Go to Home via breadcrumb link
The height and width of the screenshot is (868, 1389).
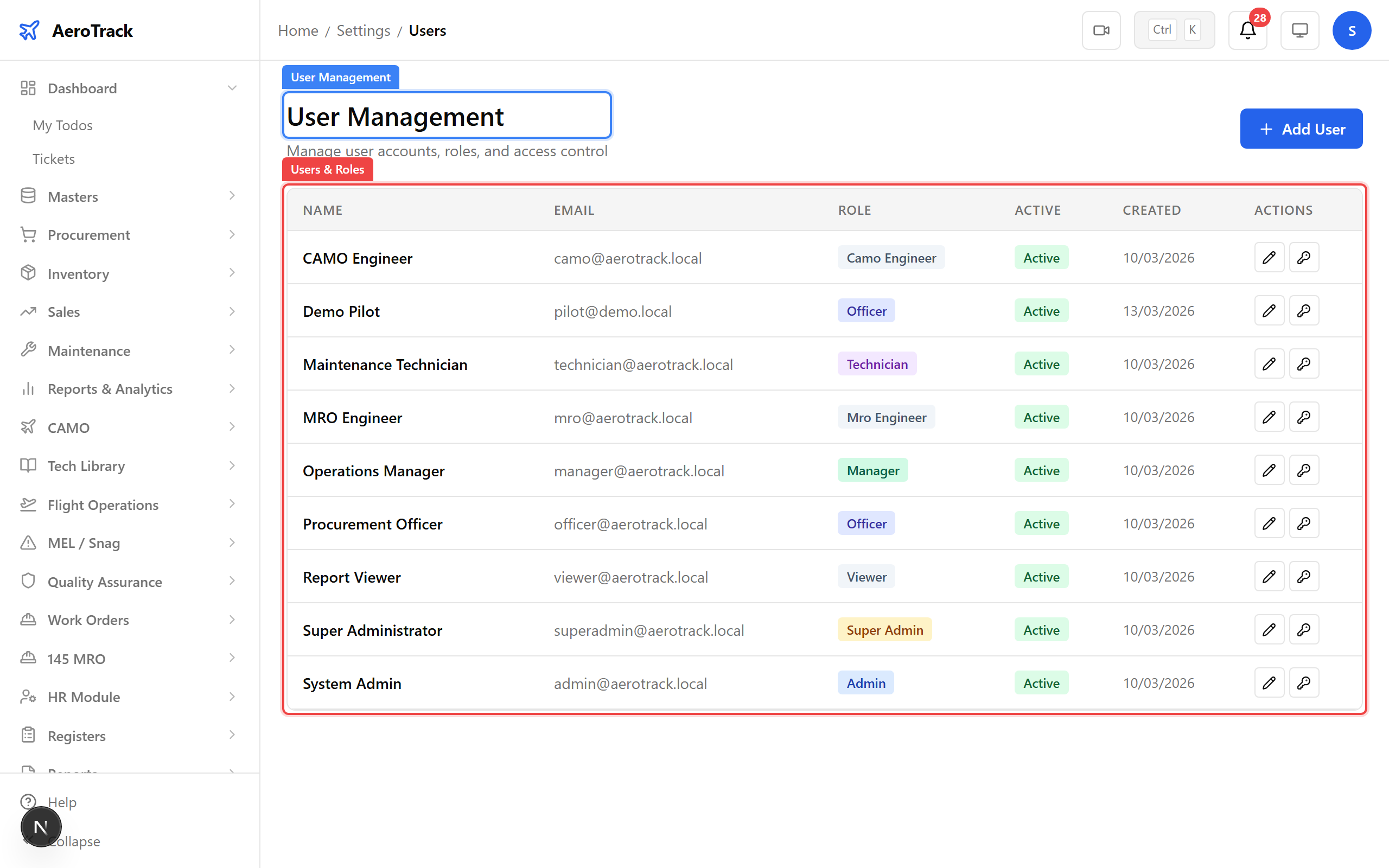pyautogui.click(x=298, y=30)
